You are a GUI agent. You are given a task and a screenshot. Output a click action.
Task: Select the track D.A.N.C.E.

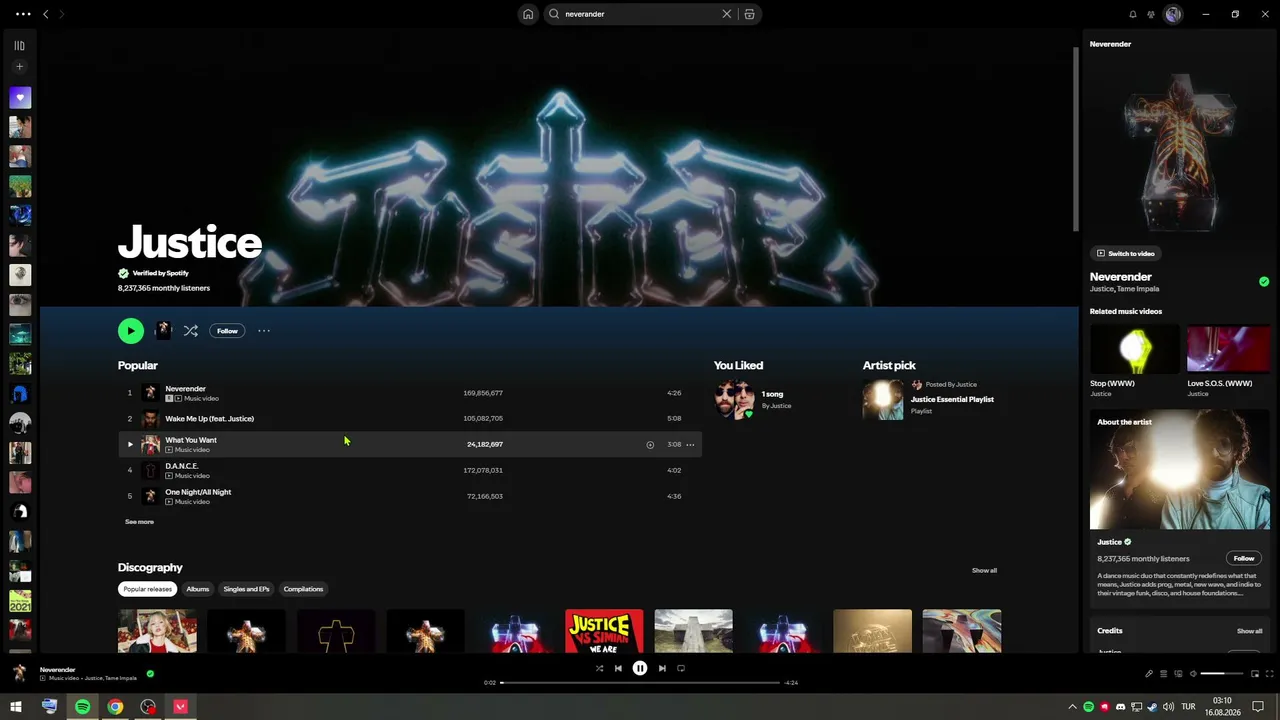coord(410,470)
